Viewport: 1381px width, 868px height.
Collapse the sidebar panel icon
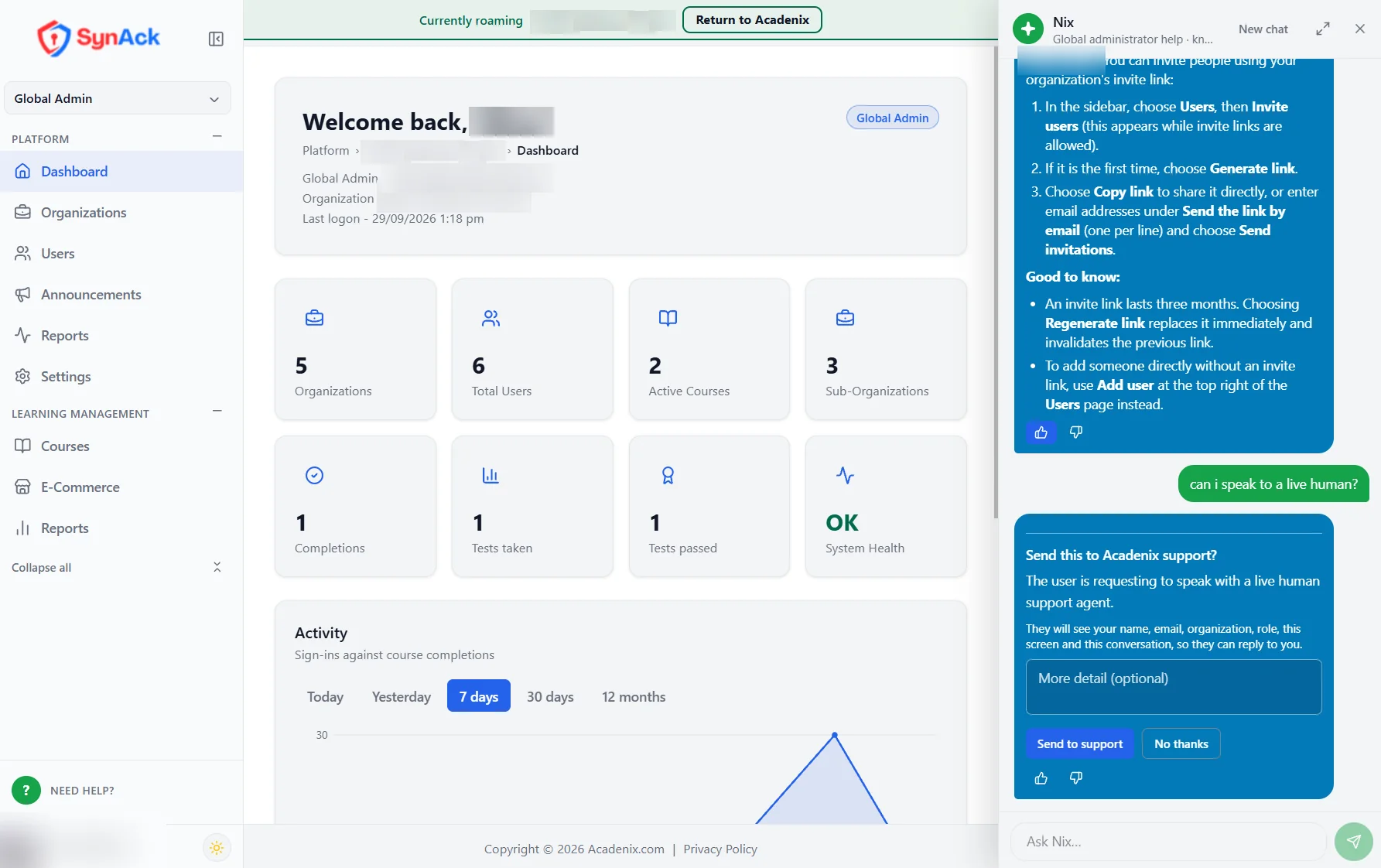(216, 39)
